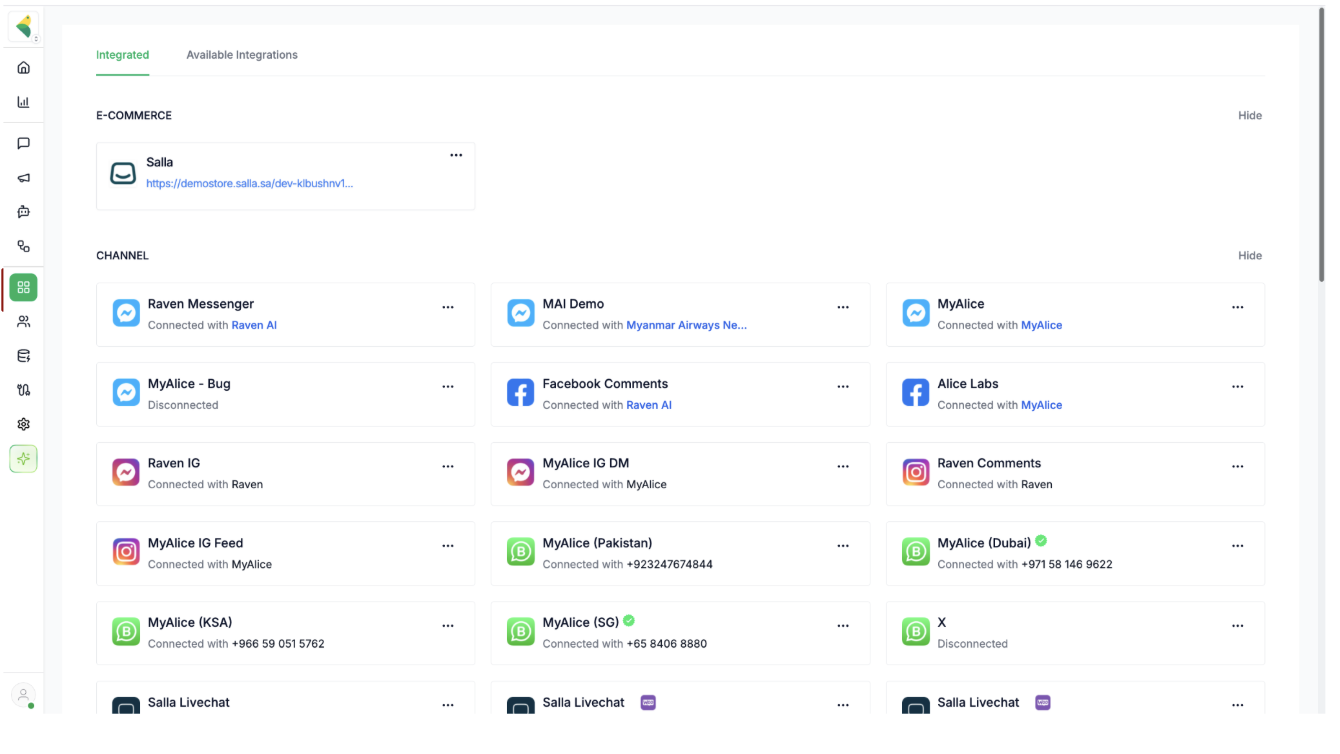This screenshot has width=1340, height=754.
Task: Open the three-dot menu on MyAlice (KSA) card
Action: point(448,626)
